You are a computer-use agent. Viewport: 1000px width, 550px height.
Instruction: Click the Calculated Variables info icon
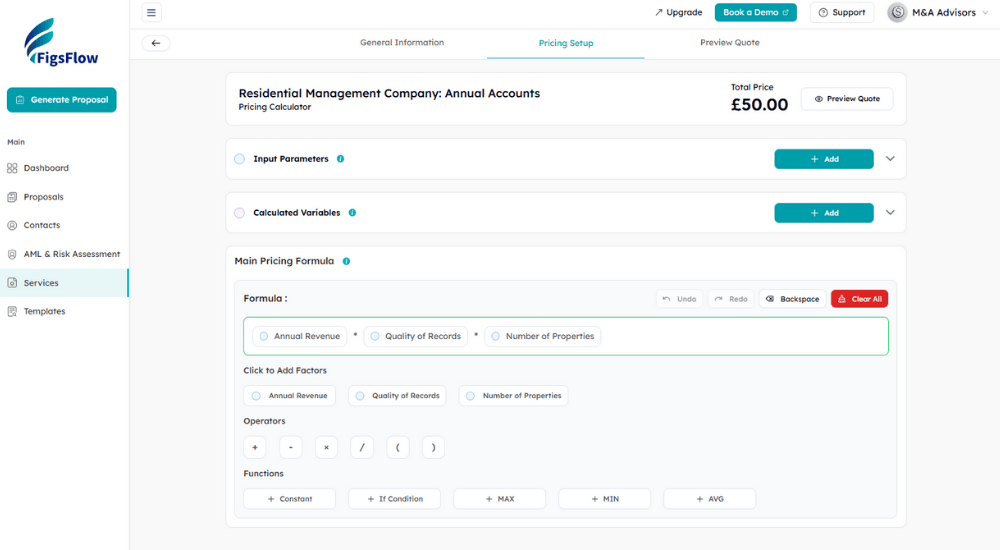[352, 212]
